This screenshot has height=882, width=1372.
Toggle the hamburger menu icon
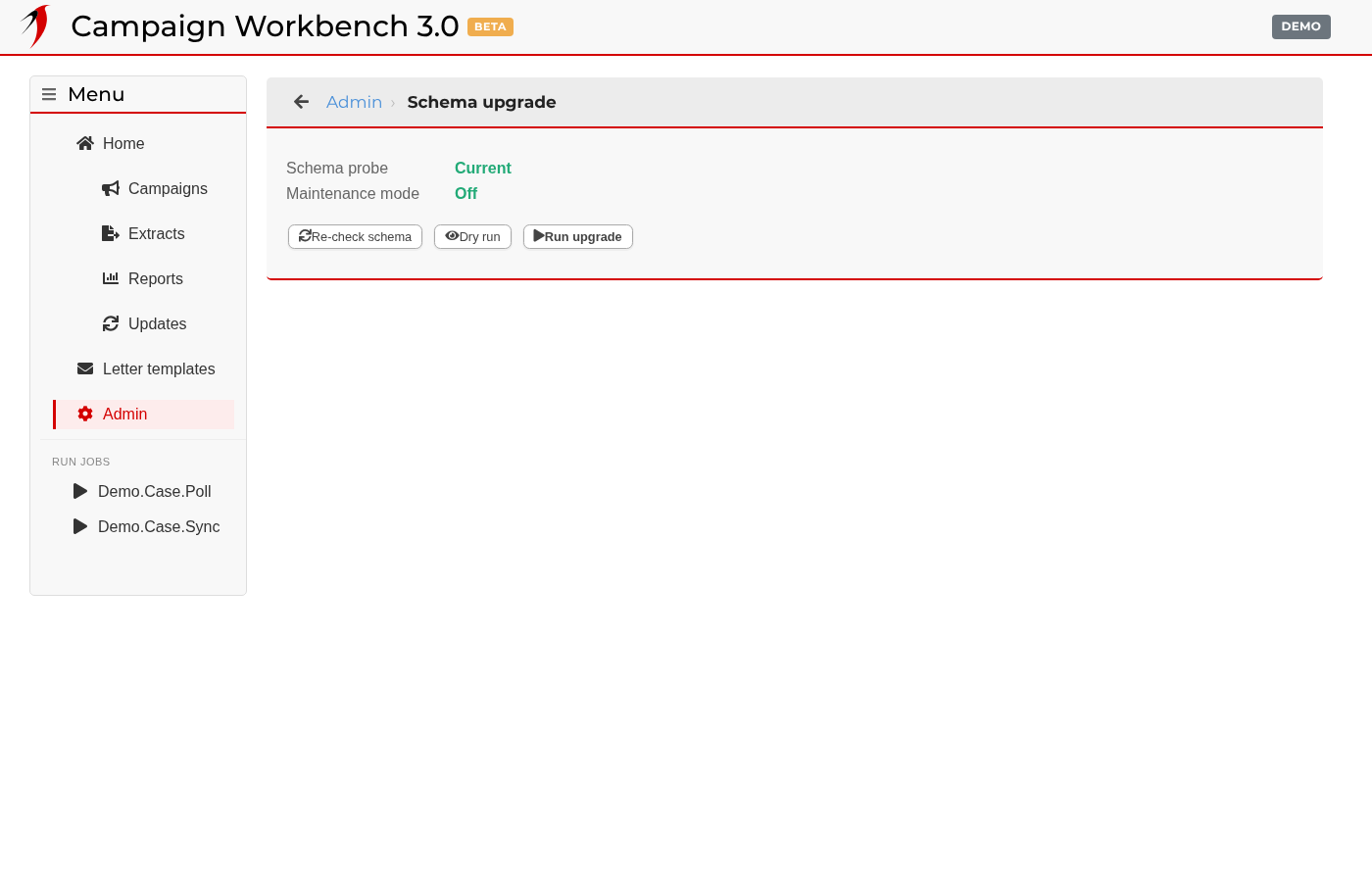click(x=49, y=95)
